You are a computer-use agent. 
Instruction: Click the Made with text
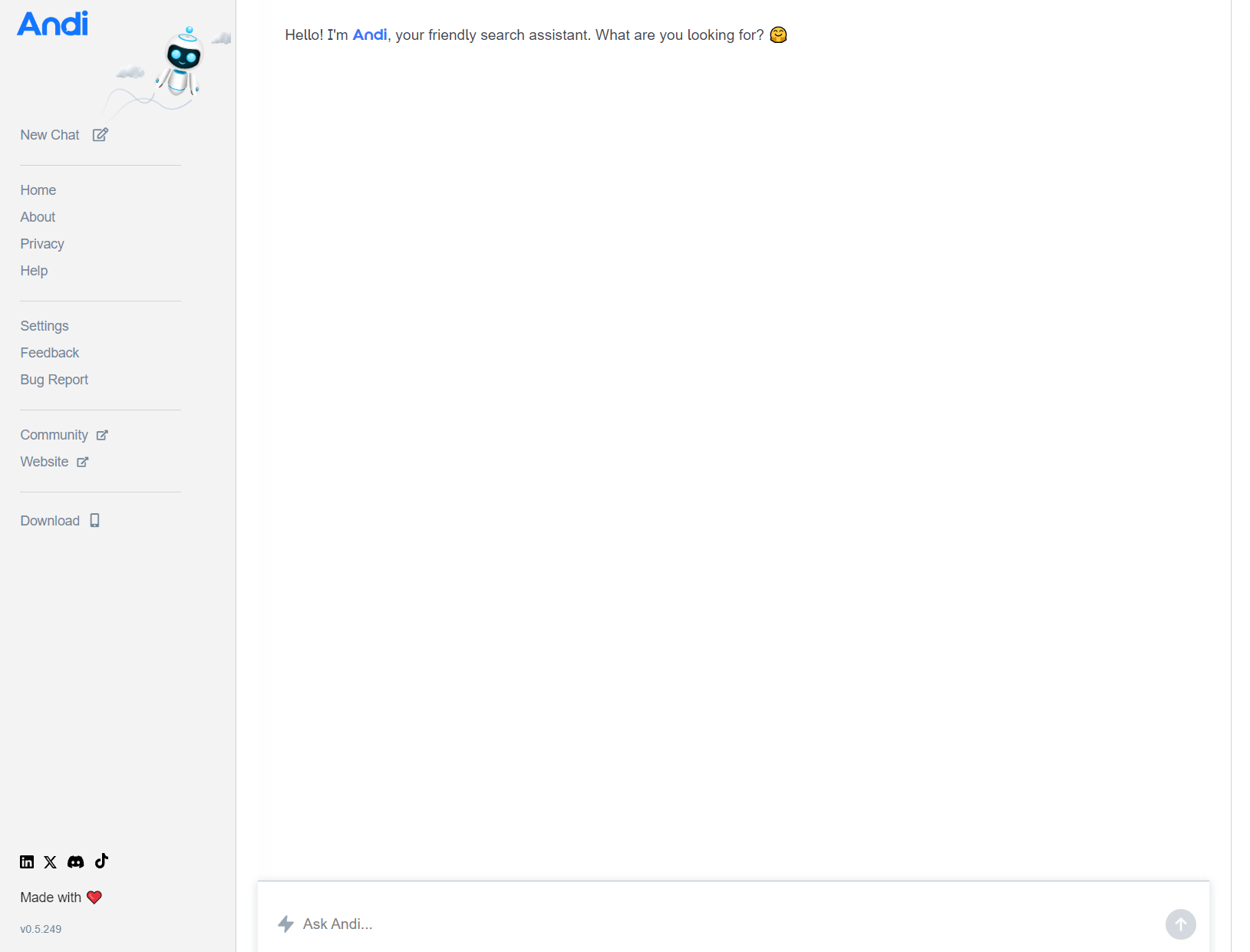[x=51, y=898]
